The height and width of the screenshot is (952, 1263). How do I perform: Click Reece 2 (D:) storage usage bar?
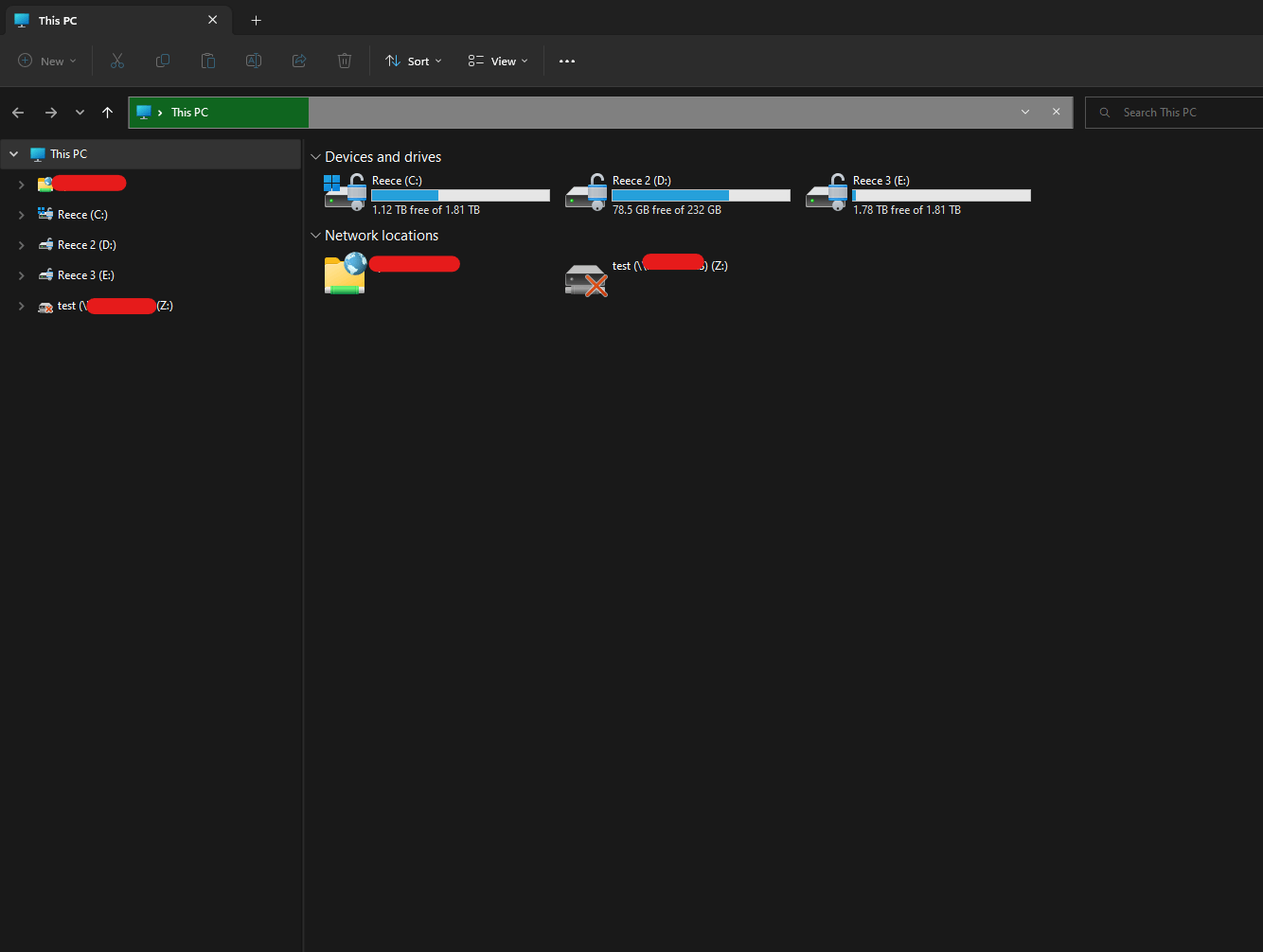[701, 195]
